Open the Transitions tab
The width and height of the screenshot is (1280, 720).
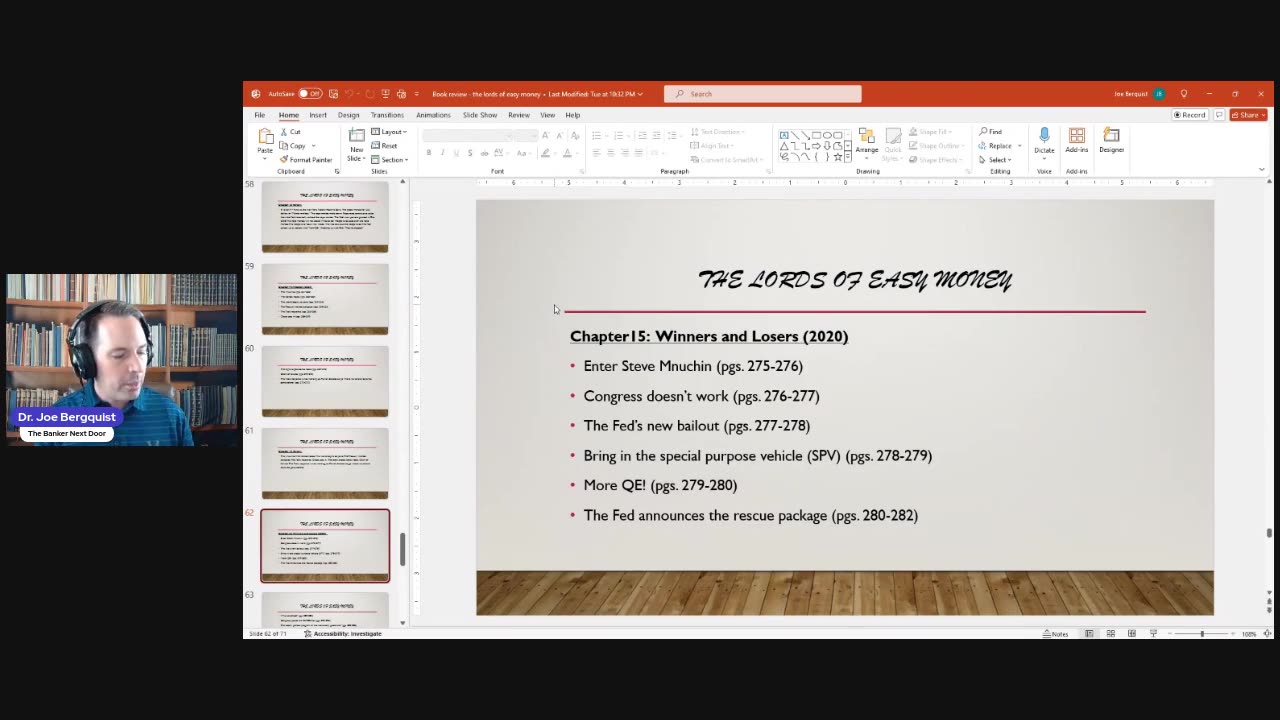[x=387, y=115]
